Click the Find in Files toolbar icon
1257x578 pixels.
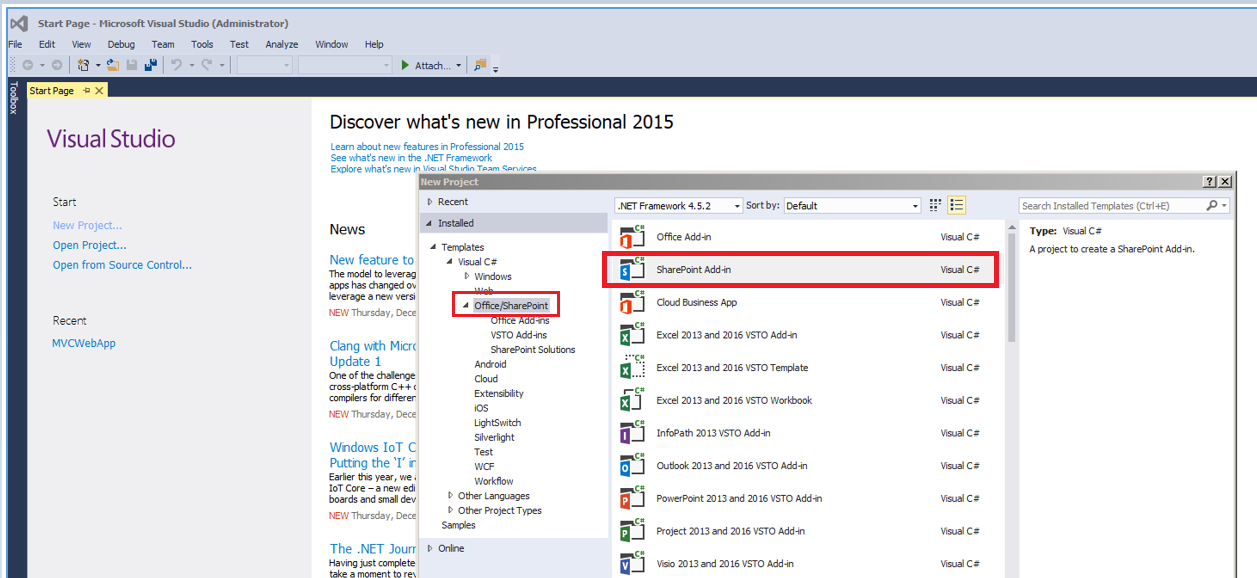[480, 65]
